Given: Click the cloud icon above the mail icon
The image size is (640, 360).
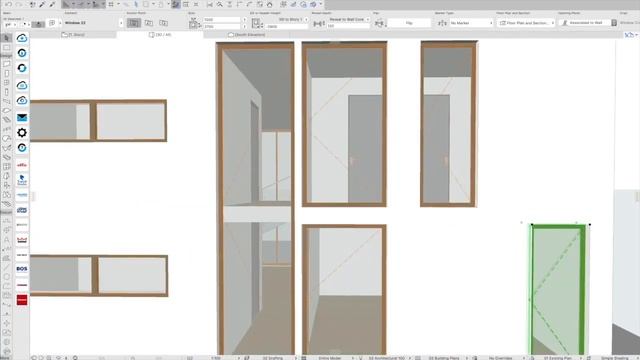Looking at the screenshot, I should point(22,100).
